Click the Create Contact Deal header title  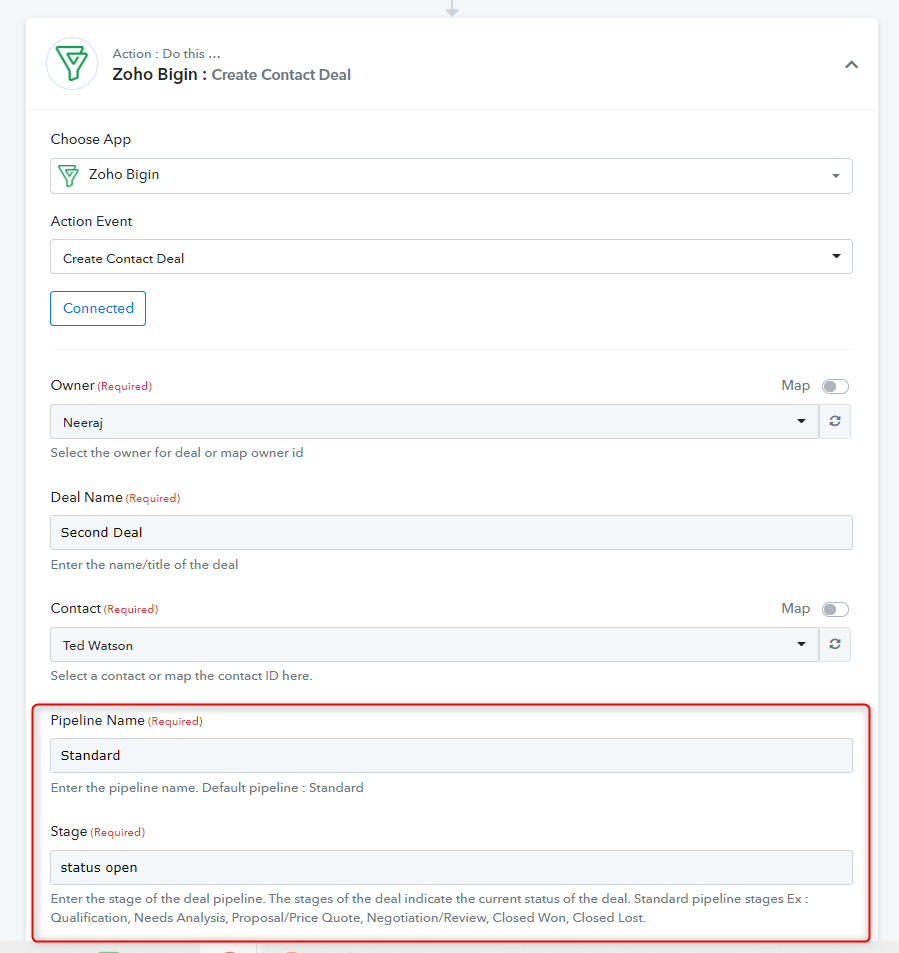(281, 75)
